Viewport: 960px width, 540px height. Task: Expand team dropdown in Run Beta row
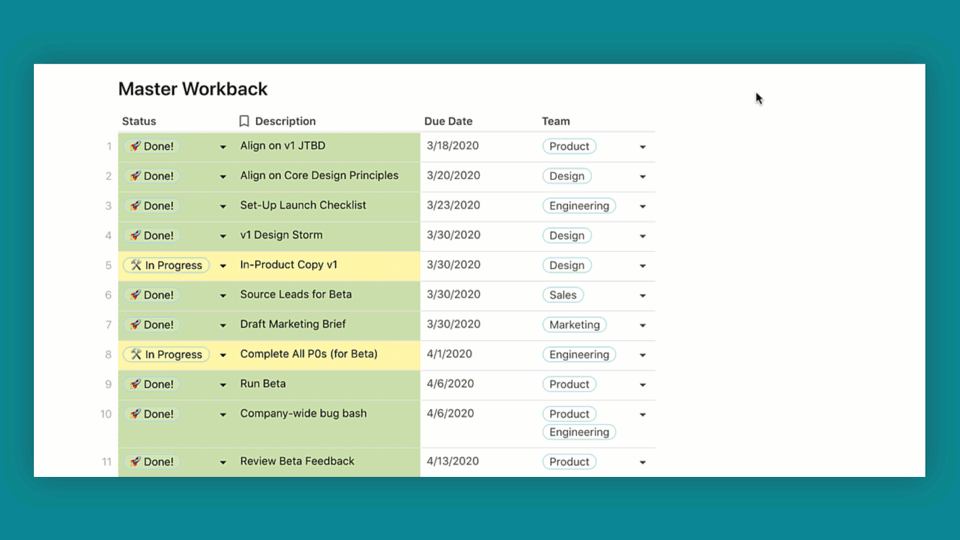click(642, 385)
